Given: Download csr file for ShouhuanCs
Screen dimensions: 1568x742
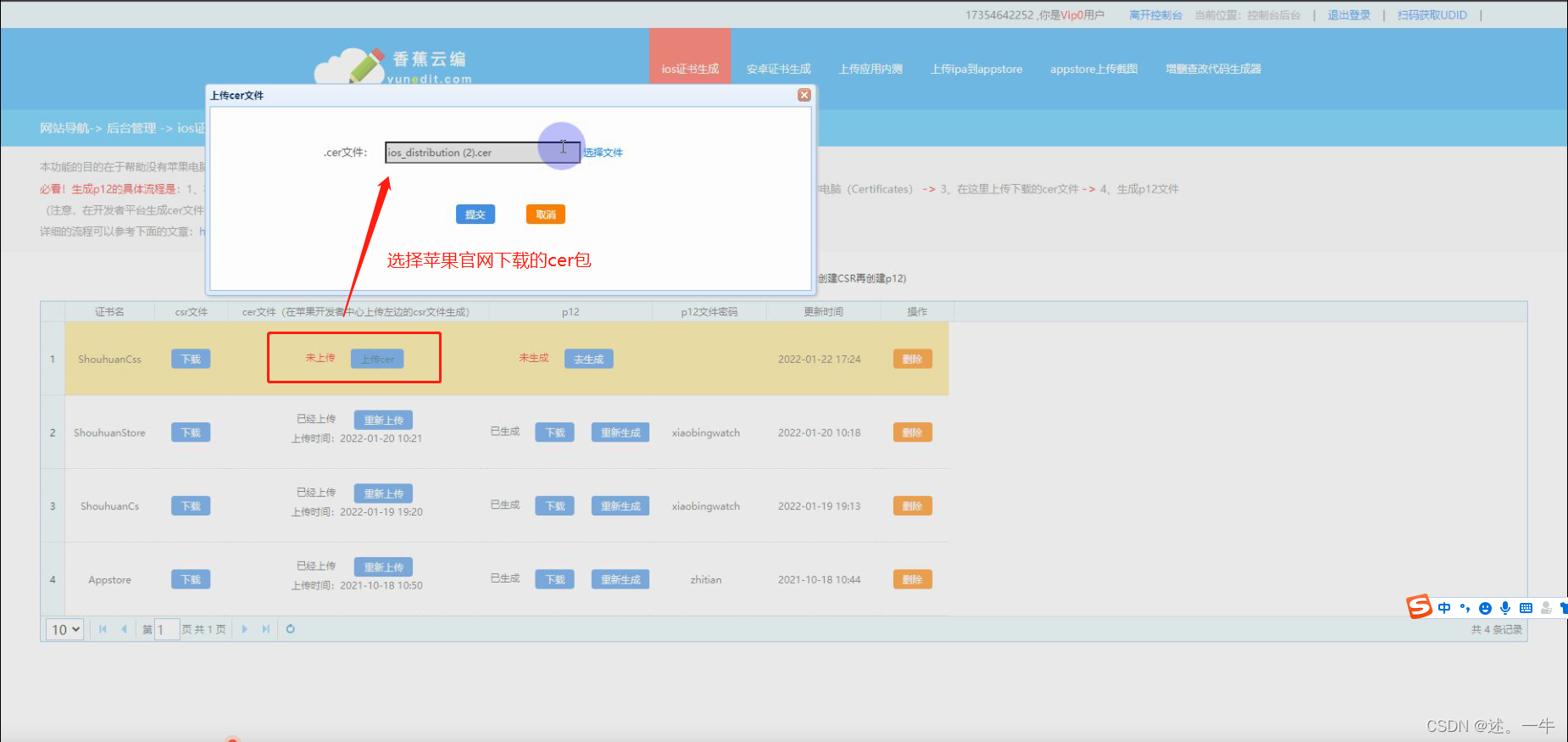Looking at the screenshot, I should click(191, 506).
